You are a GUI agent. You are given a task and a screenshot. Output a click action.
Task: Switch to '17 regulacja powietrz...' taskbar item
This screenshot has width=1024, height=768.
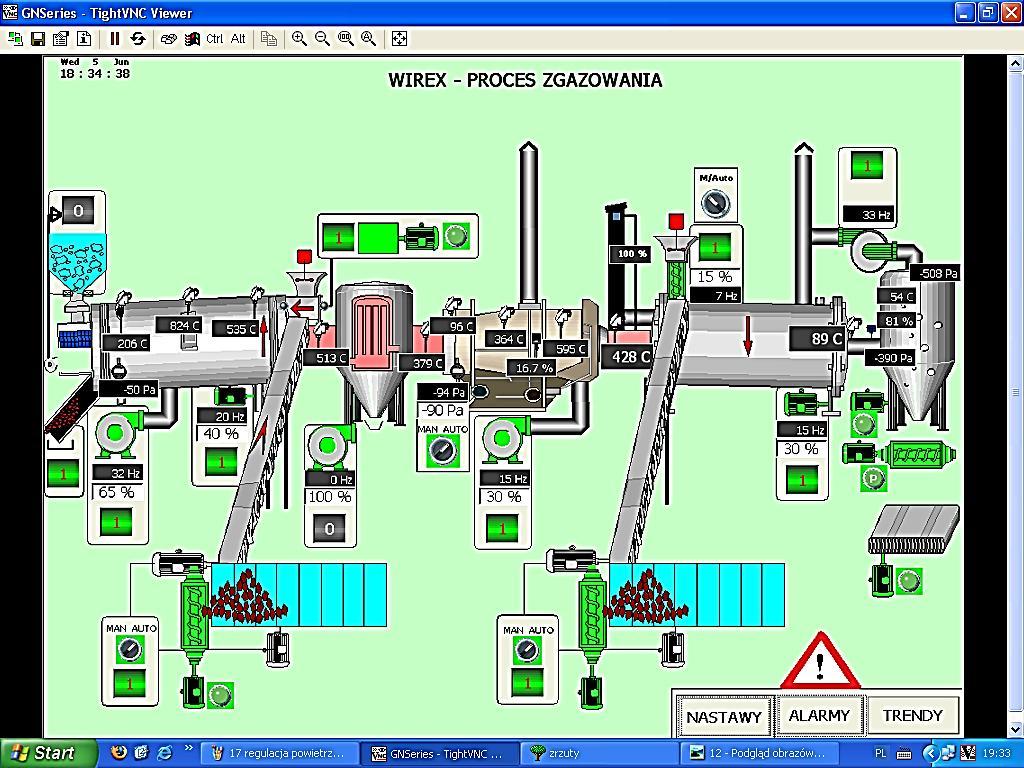click(x=280, y=754)
